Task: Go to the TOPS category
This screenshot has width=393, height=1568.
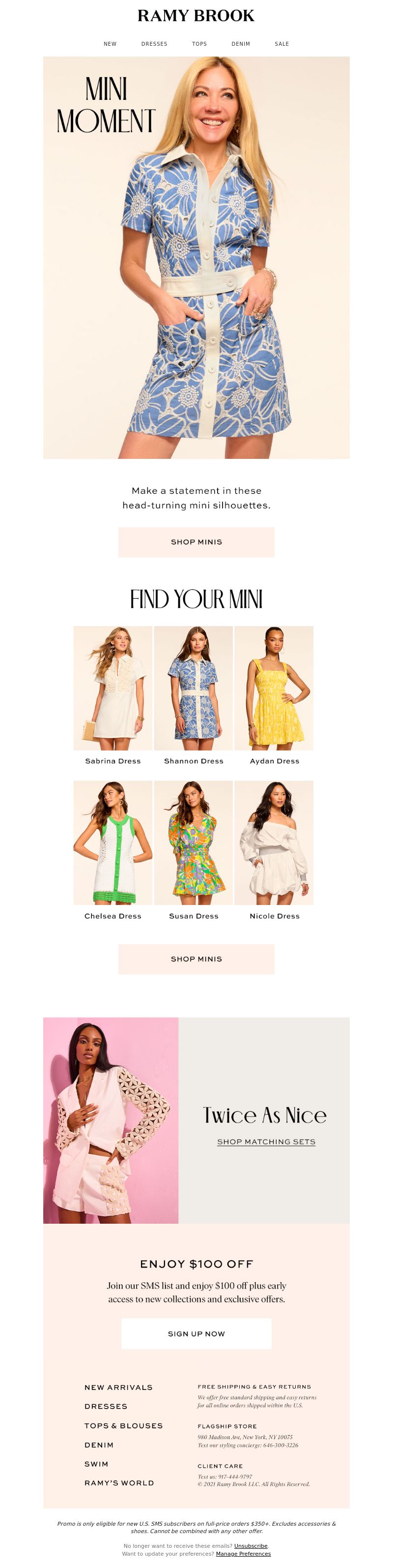Action: [199, 44]
